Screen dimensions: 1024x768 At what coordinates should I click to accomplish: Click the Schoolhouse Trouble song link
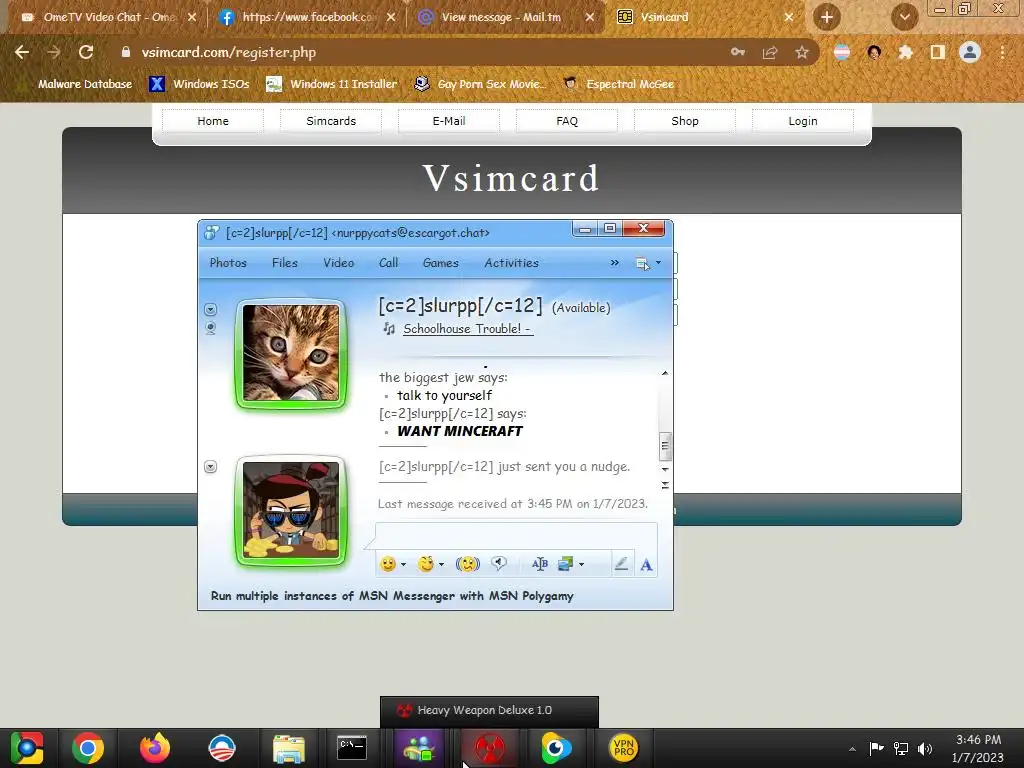(468, 328)
